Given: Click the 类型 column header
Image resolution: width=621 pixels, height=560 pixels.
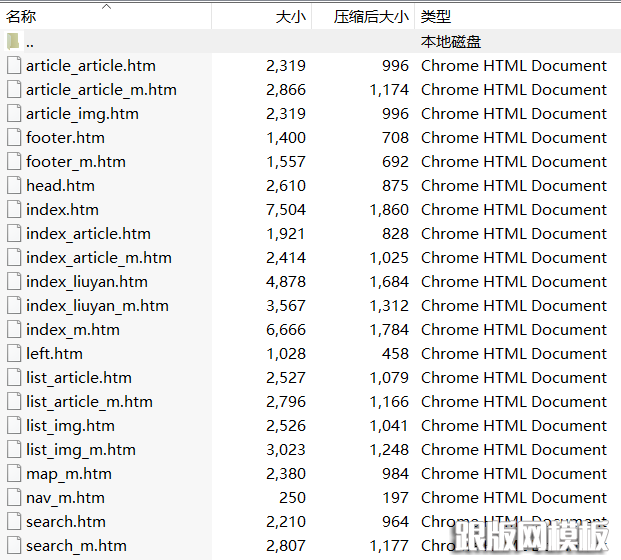Looking at the screenshot, I should coord(436,17).
